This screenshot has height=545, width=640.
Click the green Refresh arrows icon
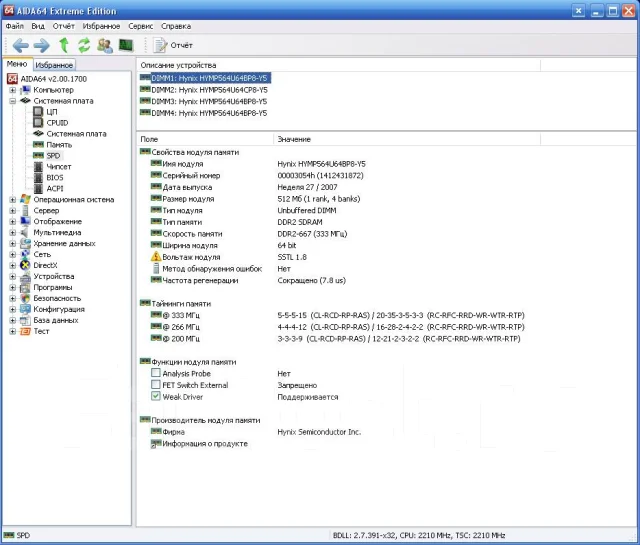click(x=84, y=45)
